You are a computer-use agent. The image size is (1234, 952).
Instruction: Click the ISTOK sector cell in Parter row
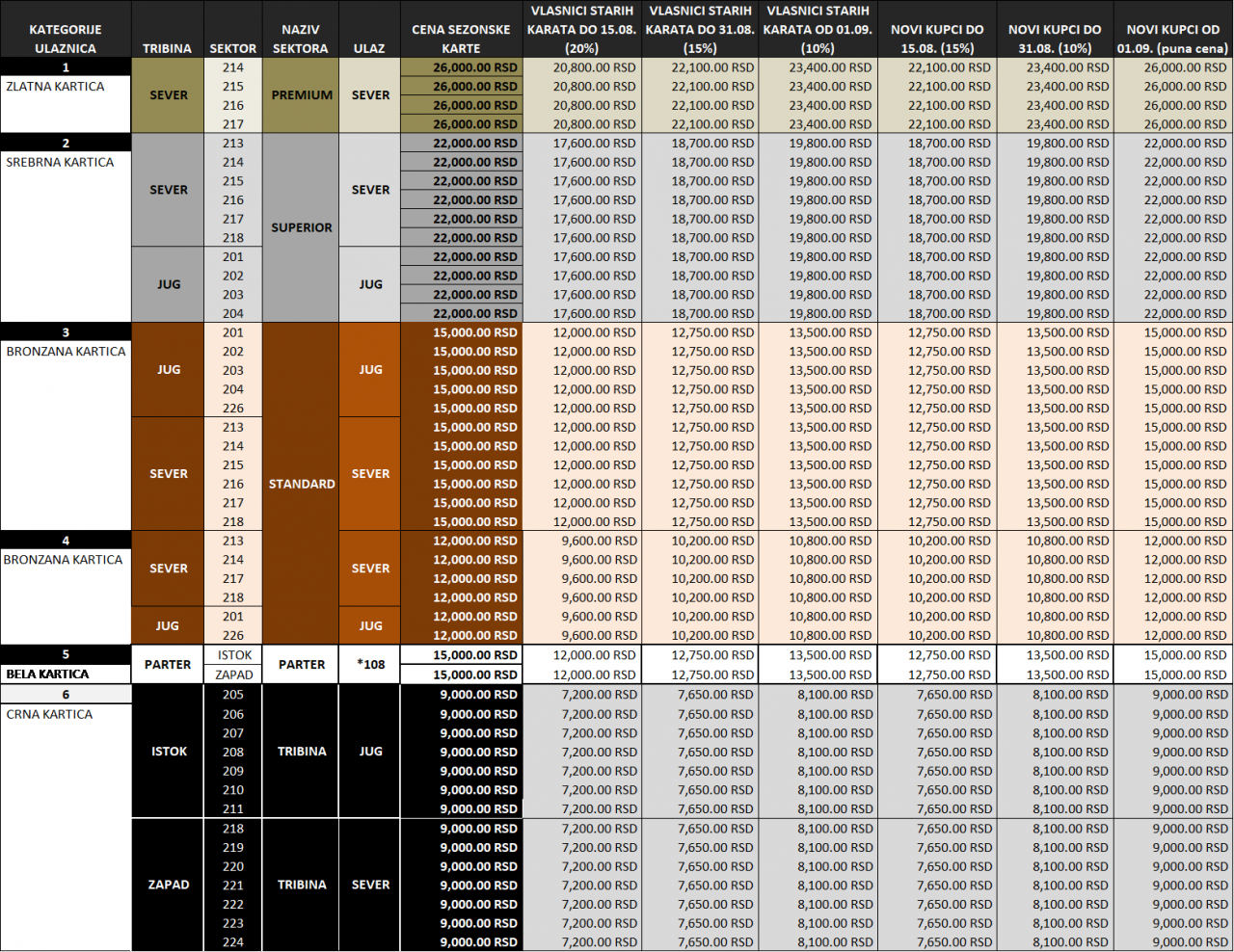(234, 655)
